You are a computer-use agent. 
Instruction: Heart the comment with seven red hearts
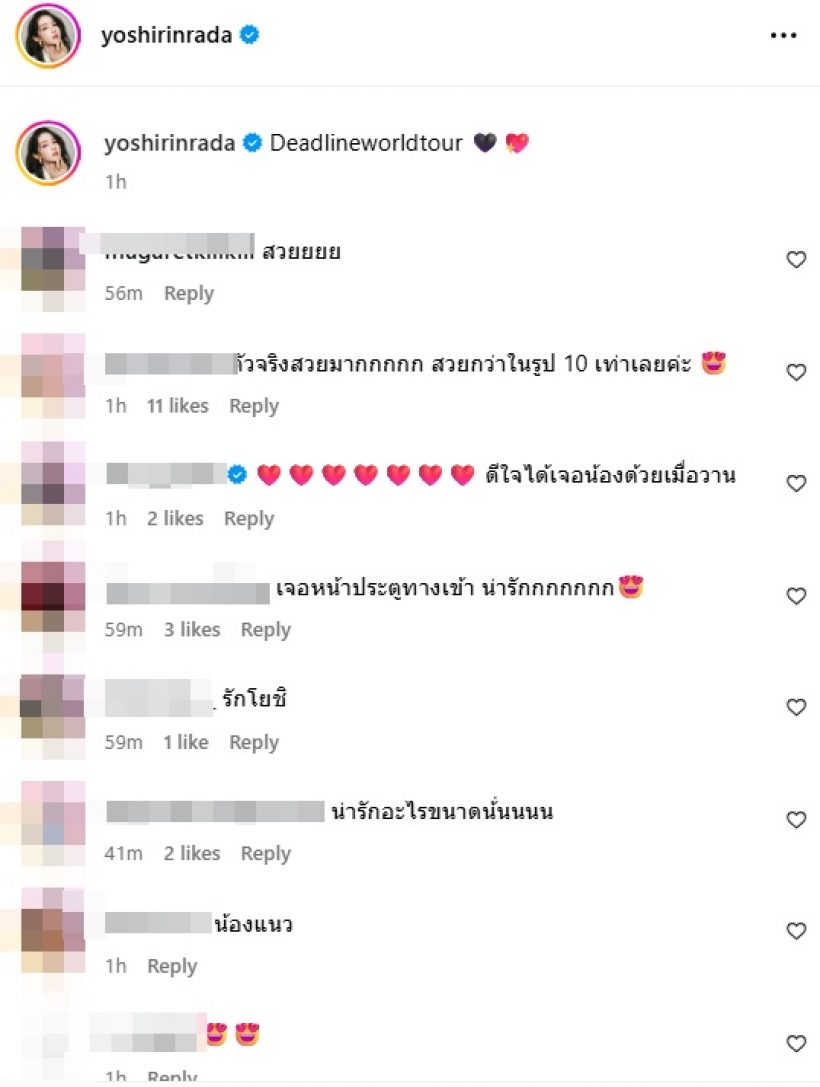point(796,483)
